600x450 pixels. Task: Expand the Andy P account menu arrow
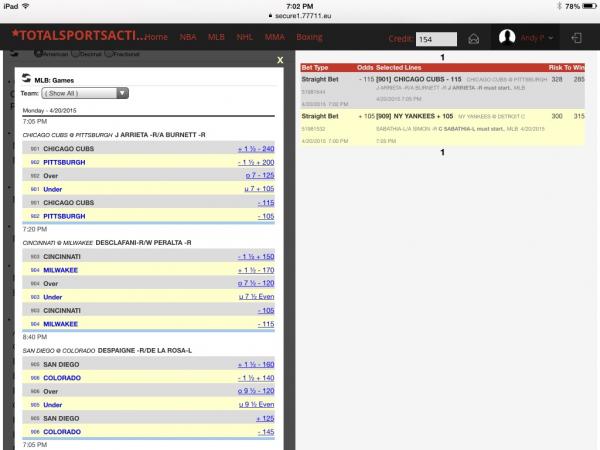[551, 38]
